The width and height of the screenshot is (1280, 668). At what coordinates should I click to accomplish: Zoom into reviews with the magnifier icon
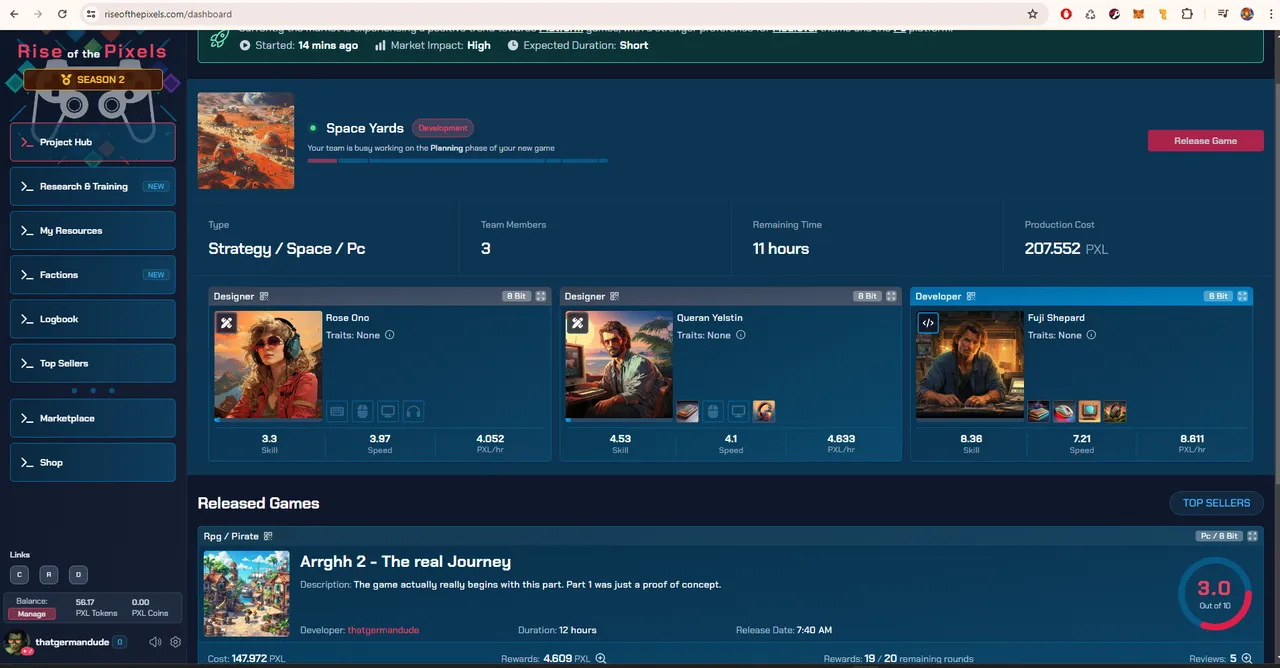[x=1246, y=659]
